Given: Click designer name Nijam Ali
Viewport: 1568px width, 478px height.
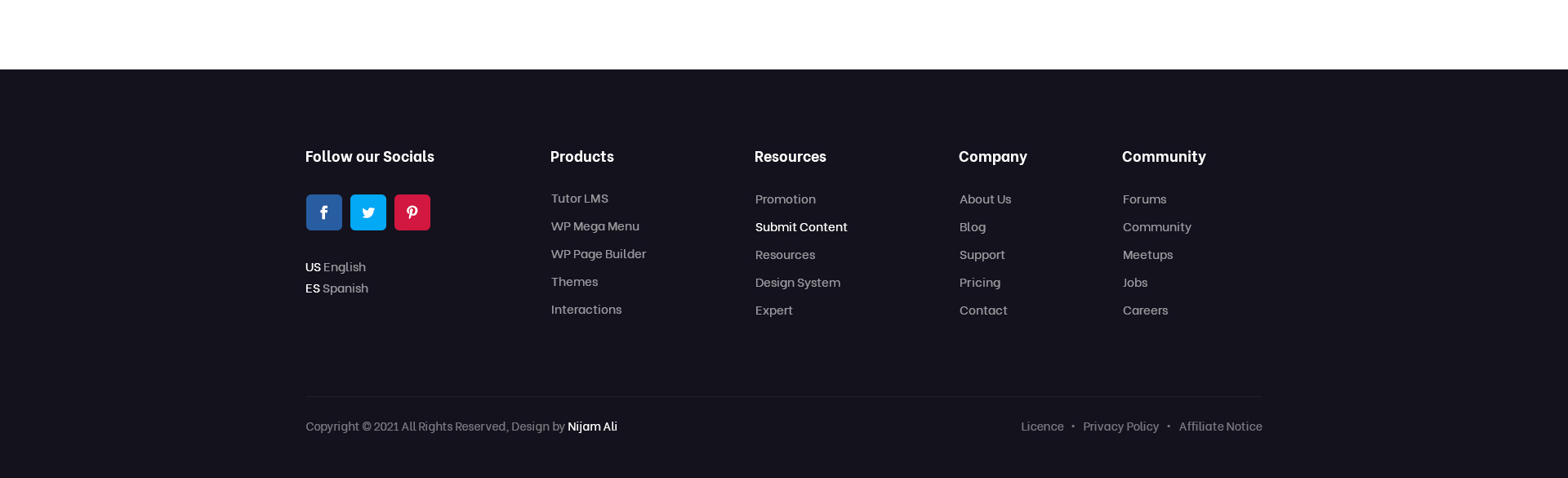Looking at the screenshot, I should click(x=592, y=426).
